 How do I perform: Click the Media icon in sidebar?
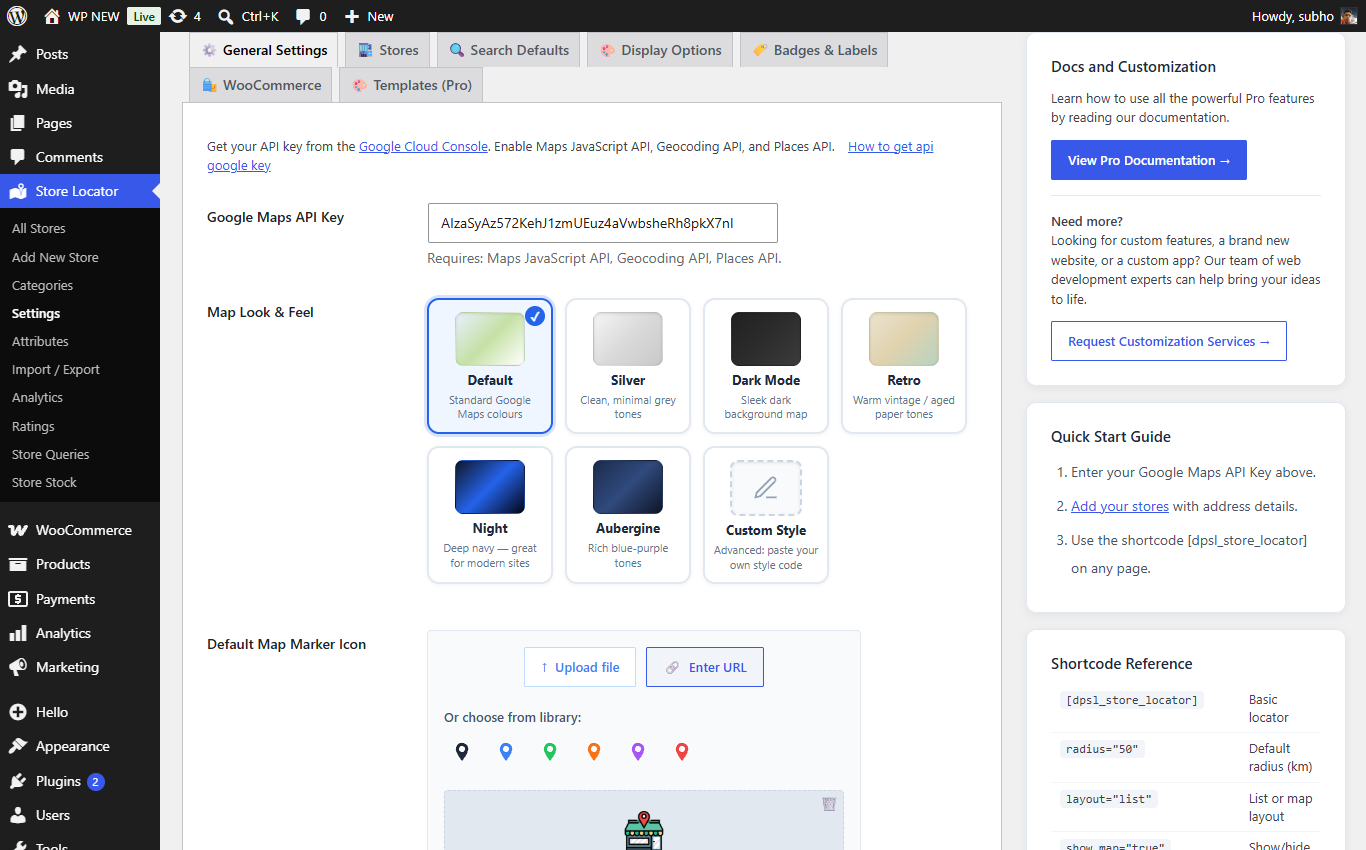click(18, 89)
